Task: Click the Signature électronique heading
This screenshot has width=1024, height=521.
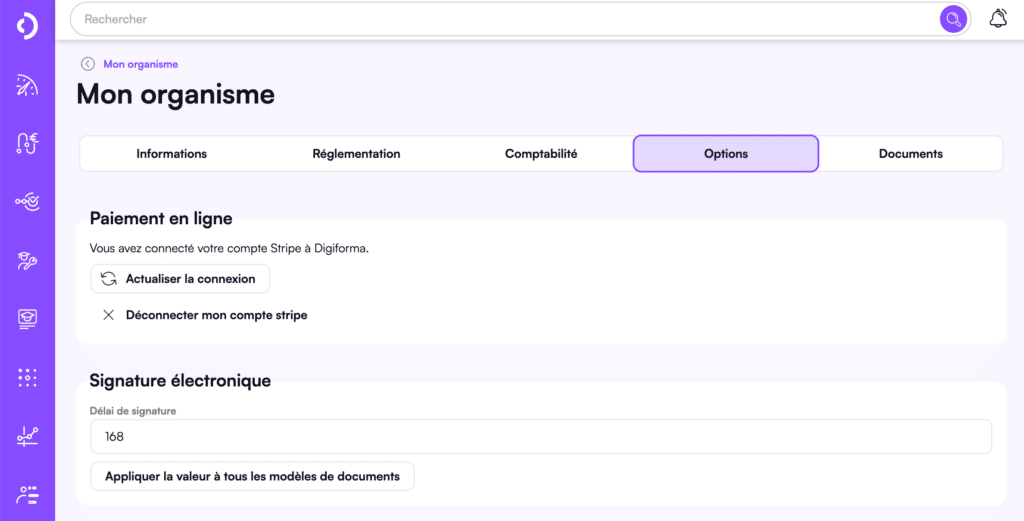Action: pos(180,380)
